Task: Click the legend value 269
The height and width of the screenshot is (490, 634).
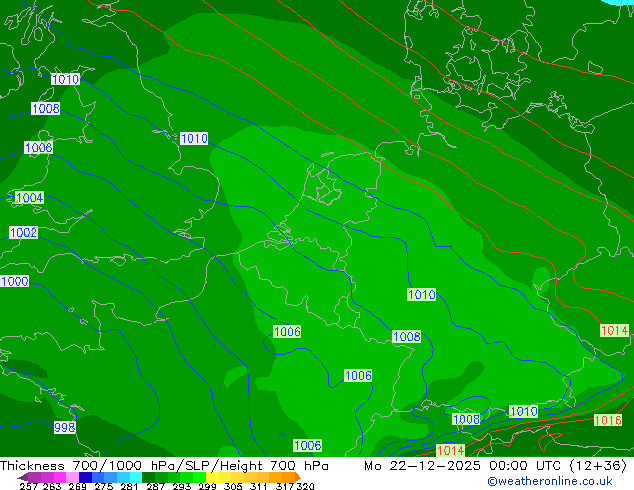Action: [x=77, y=486]
